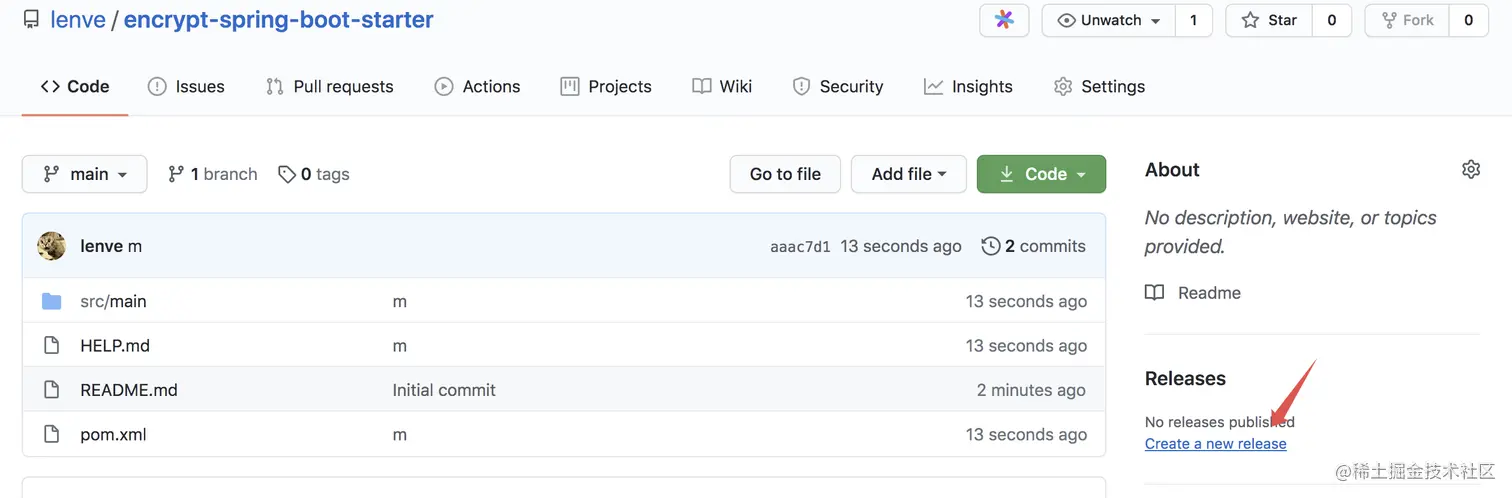This screenshot has height=498, width=1512.
Task: Click the tags label icon
Action: pyautogui.click(x=287, y=174)
